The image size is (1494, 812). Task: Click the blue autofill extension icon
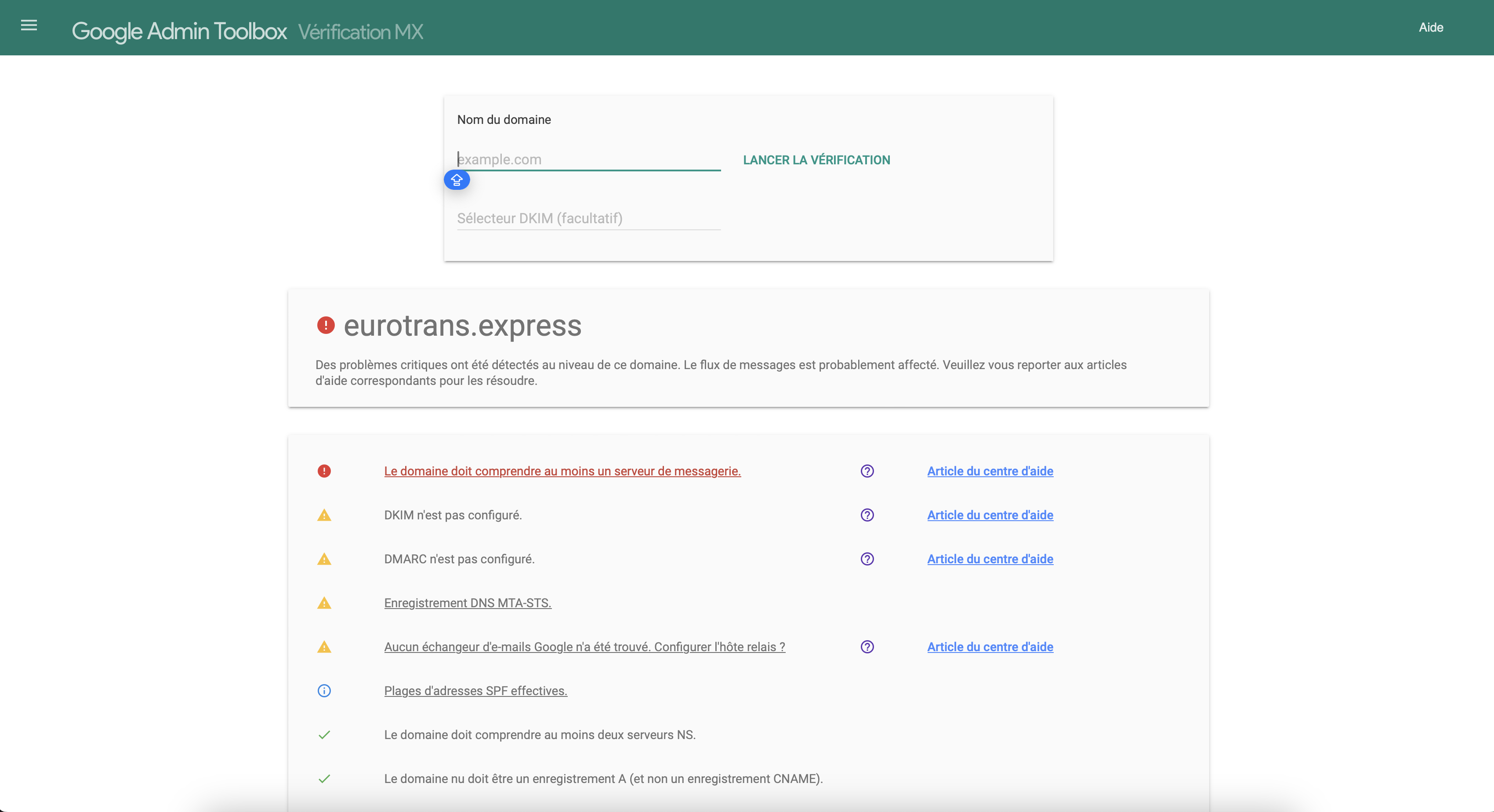[457, 181]
